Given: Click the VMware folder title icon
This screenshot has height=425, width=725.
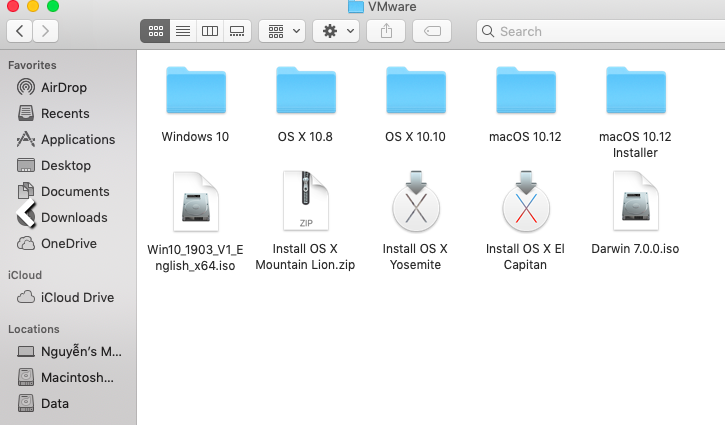Looking at the screenshot, I should [356, 6].
